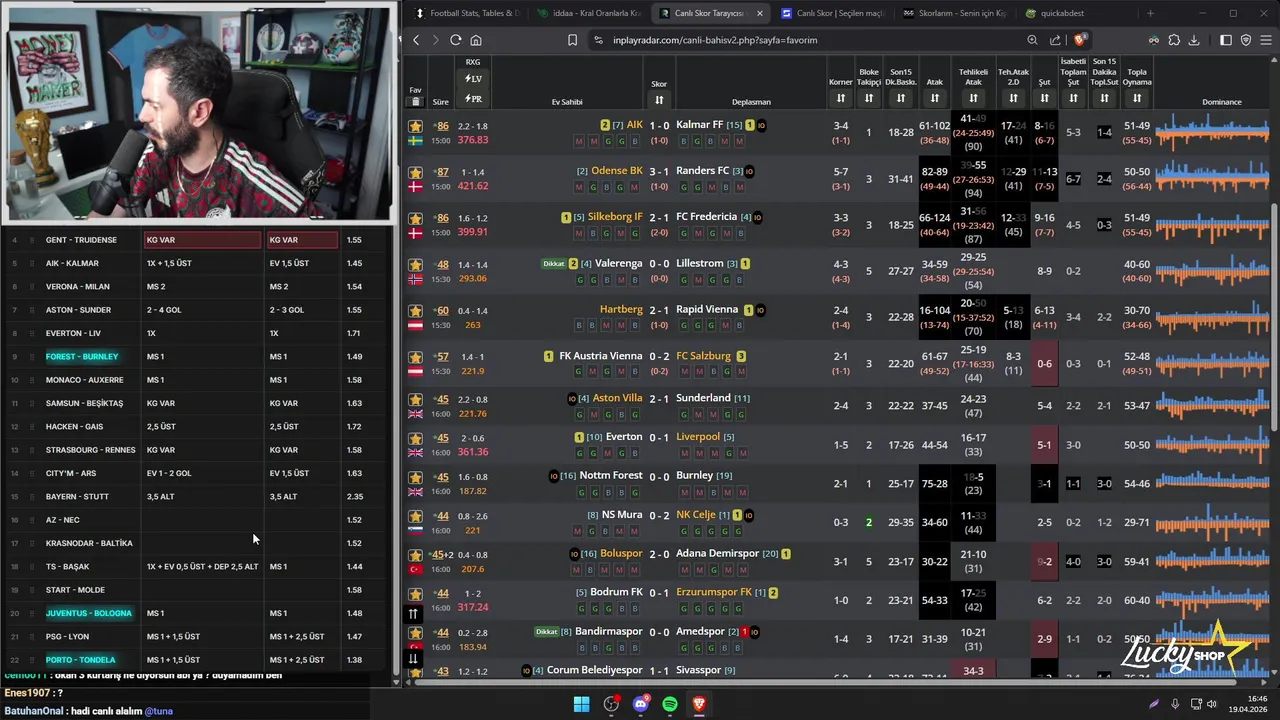
Task: Toggle favorite star for Valerenga match
Action: [x=415, y=265]
